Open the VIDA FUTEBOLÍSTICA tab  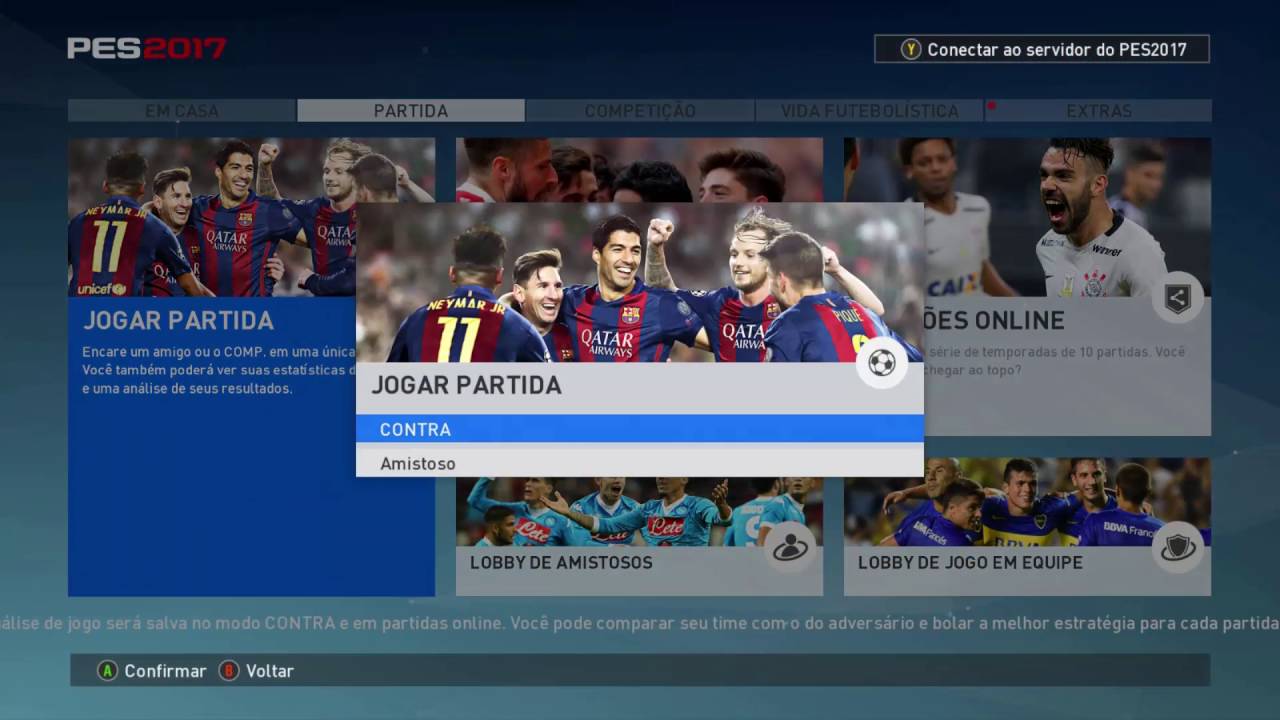pos(869,111)
